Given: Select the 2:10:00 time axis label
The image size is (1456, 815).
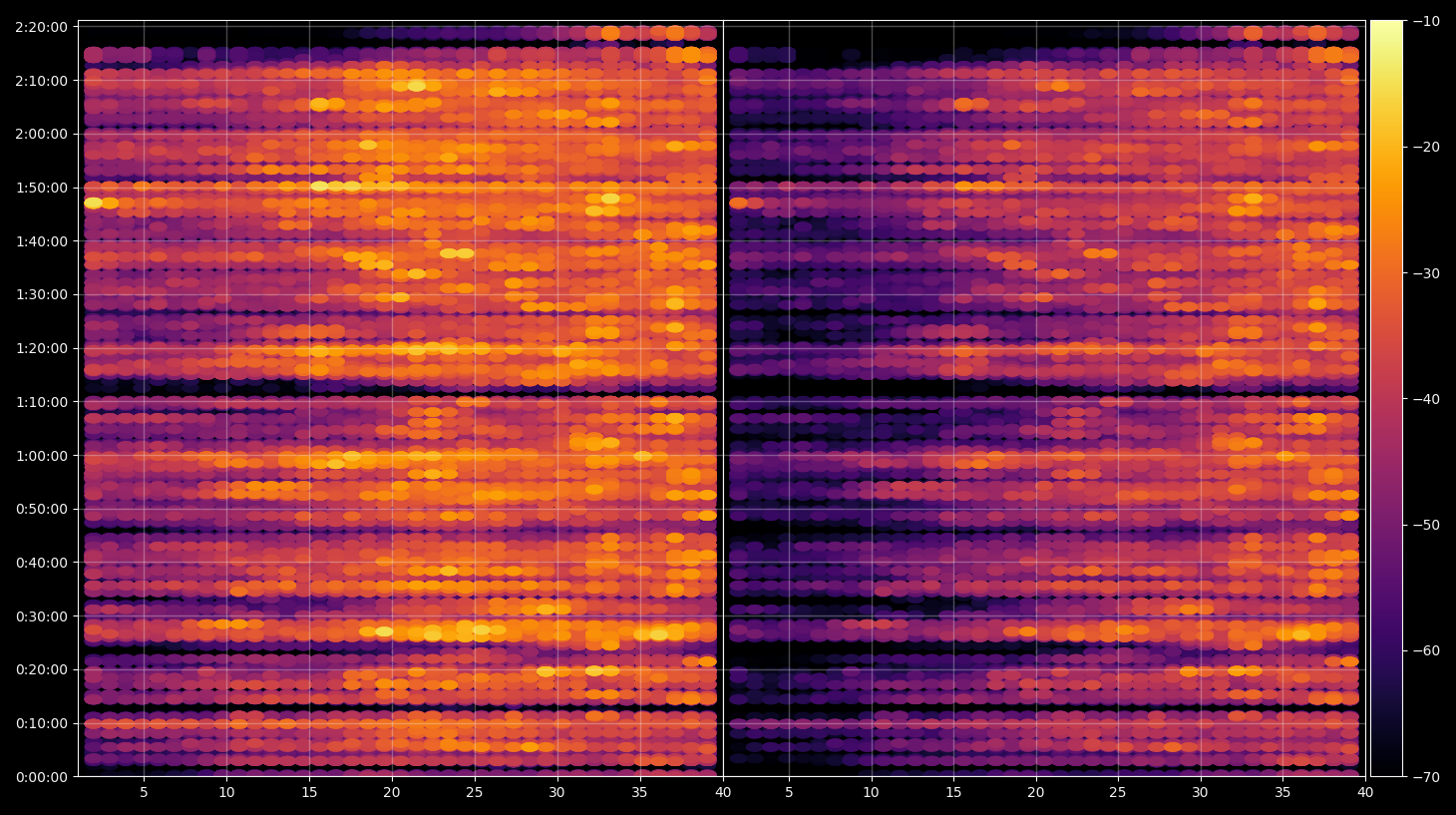Looking at the screenshot, I should [42, 81].
